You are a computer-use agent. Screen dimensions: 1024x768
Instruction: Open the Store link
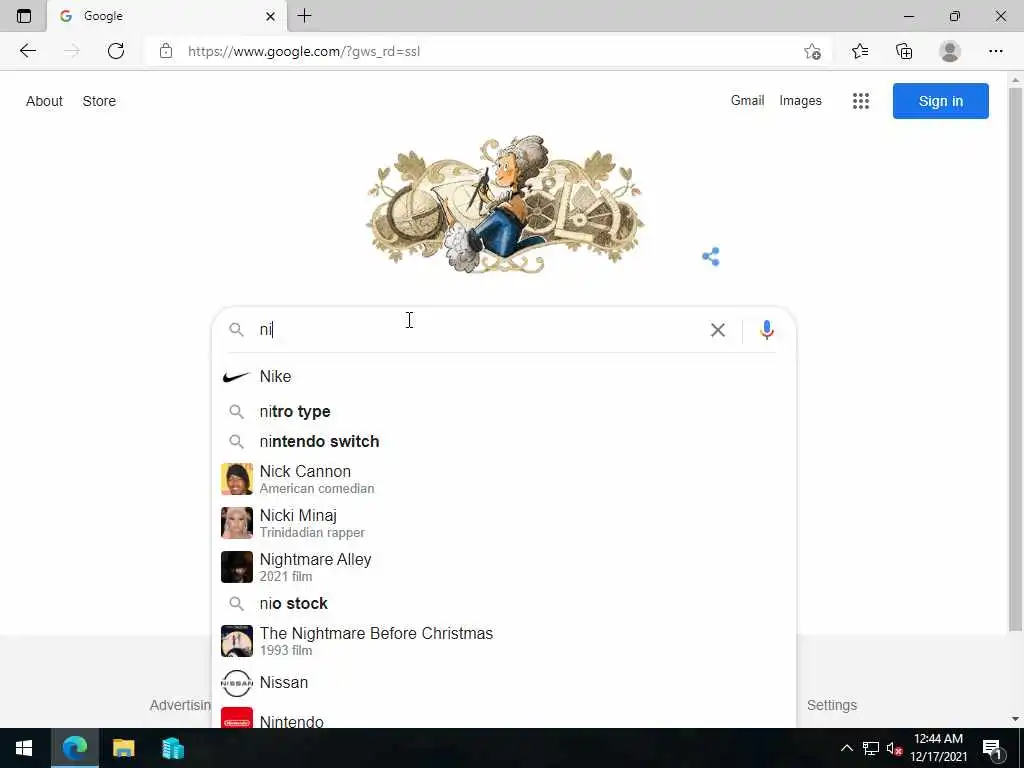pos(99,101)
